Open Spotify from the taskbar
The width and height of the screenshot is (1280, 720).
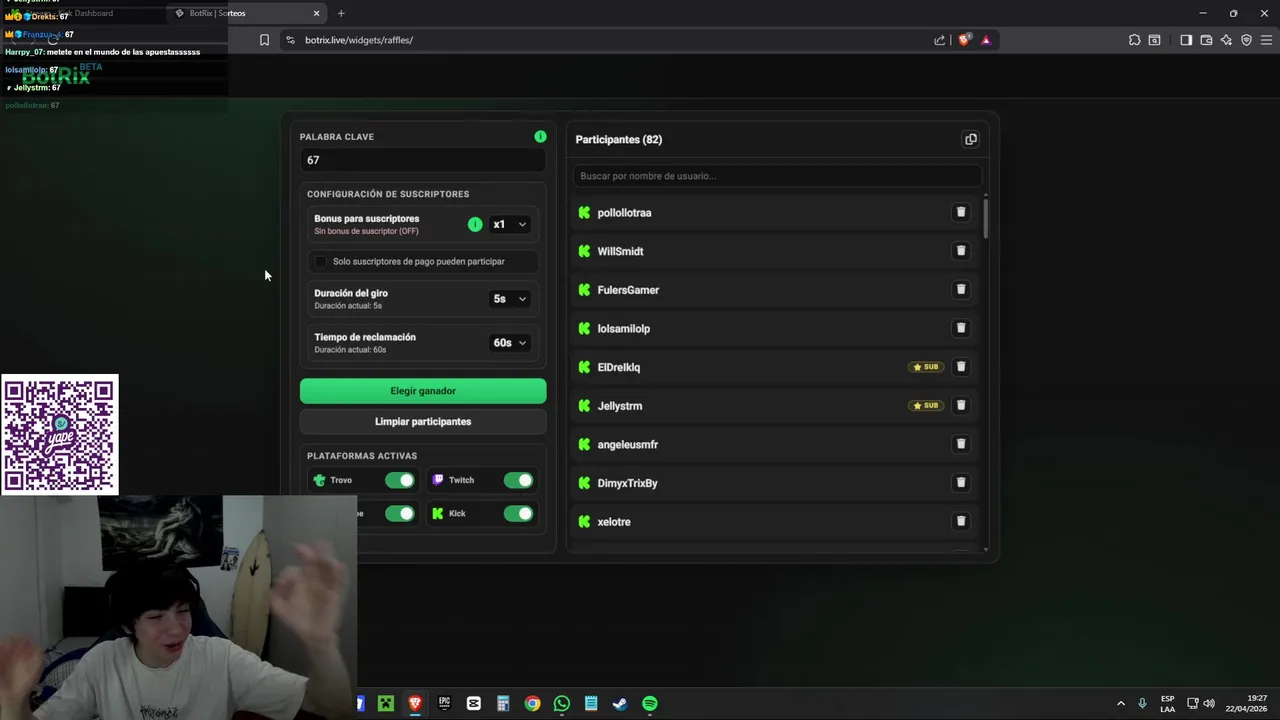pyautogui.click(x=650, y=704)
